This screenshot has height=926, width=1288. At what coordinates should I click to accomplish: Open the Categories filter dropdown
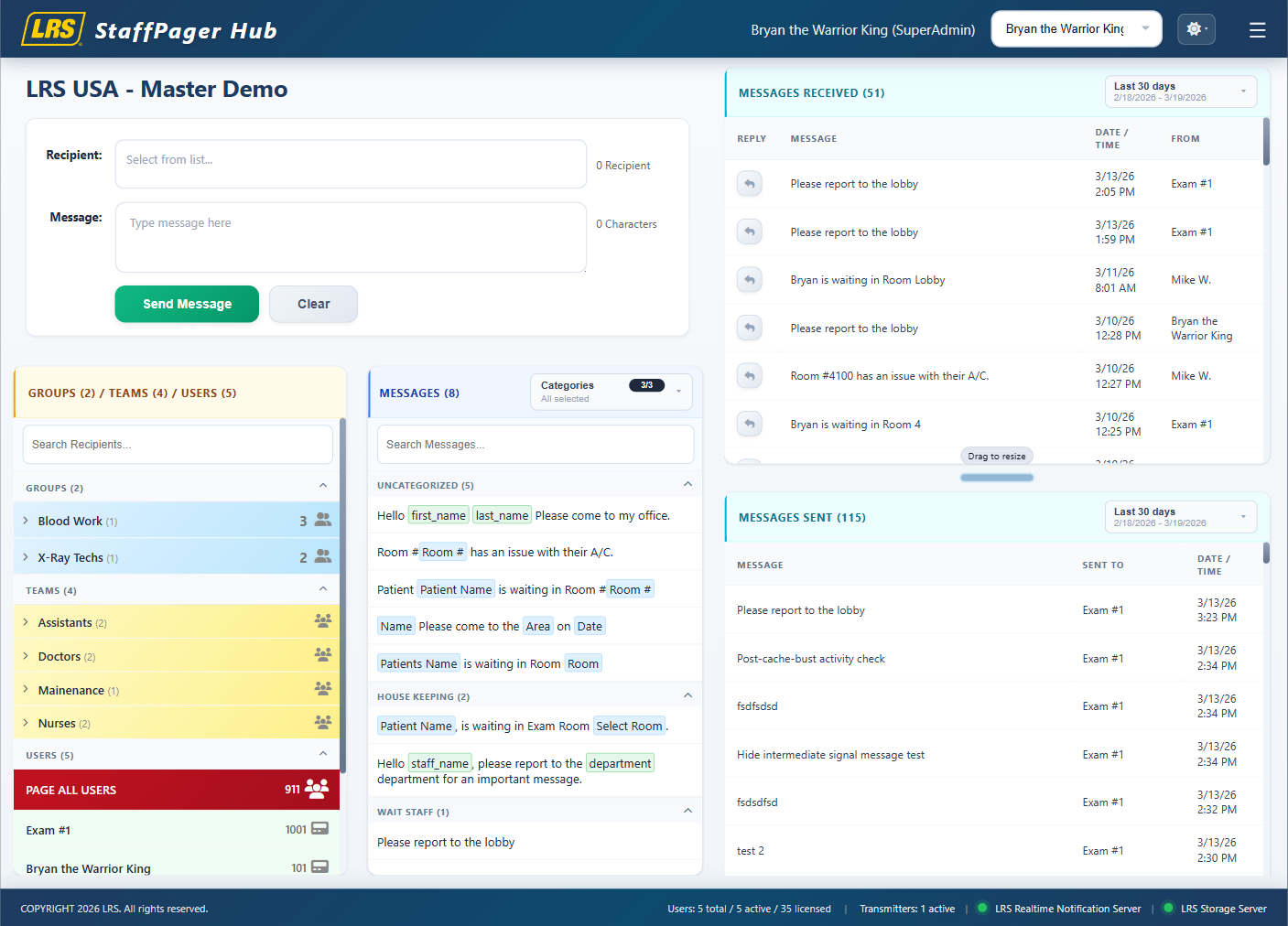tap(611, 392)
